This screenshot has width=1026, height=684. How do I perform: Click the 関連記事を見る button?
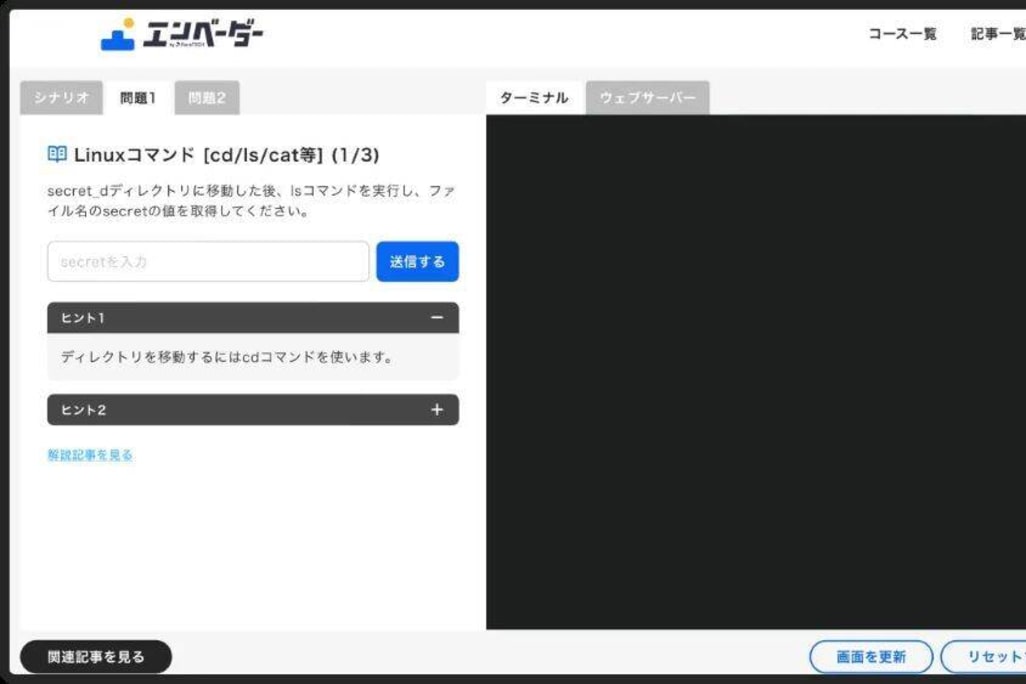96,657
